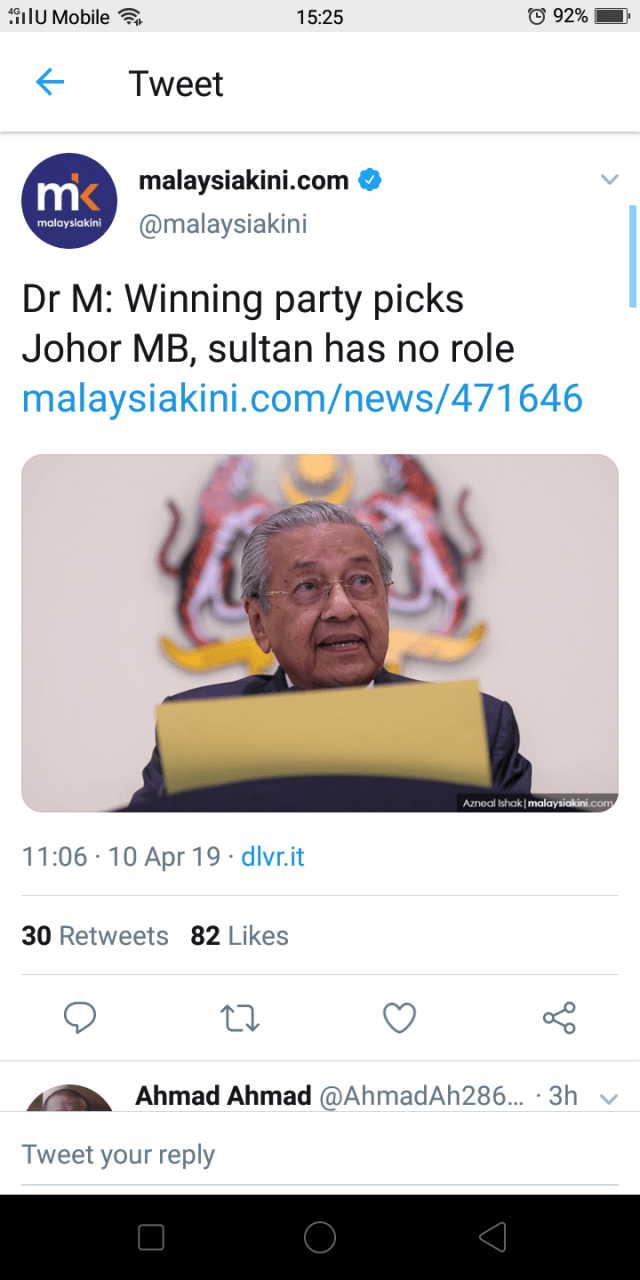
Task: Open the malaysiakini profile avatar
Action: [x=70, y=201]
